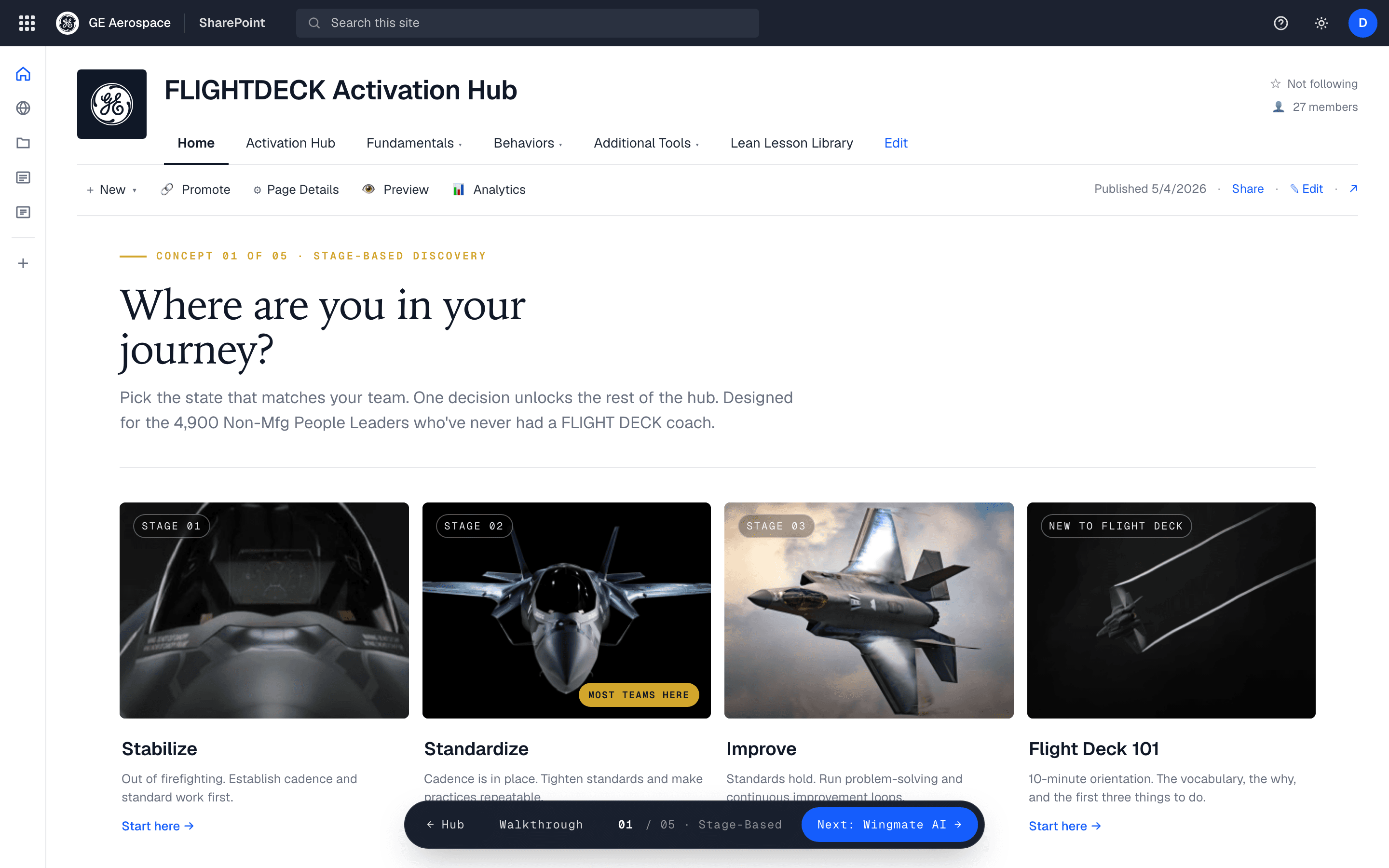Click the Search this site field
This screenshot has height=868, width=1389.
coord(528,23)
